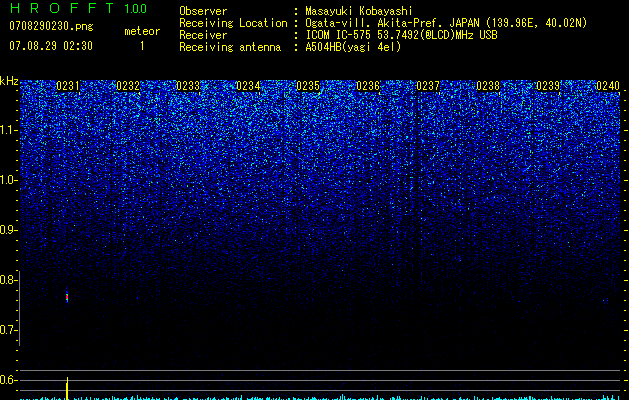
Task: Click the 0235 time marker
Action: click(308, 86)
